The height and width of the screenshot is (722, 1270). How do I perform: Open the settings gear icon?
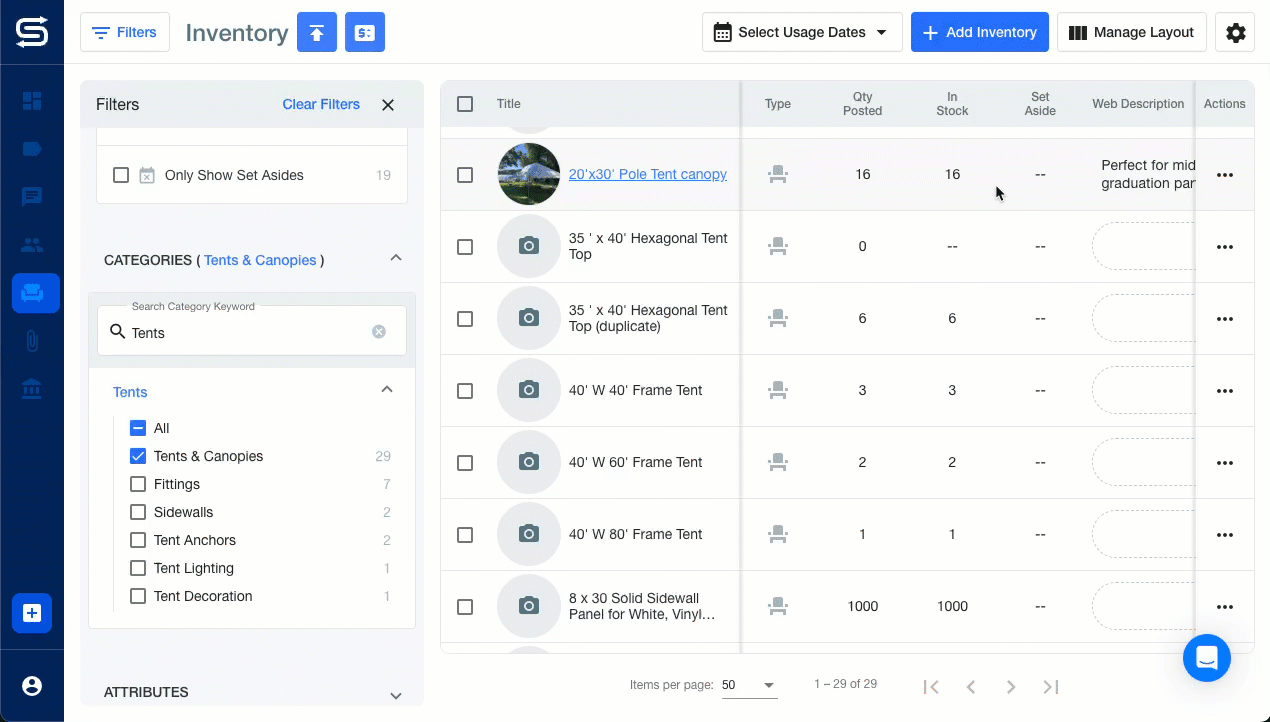tap(1236, 33)
